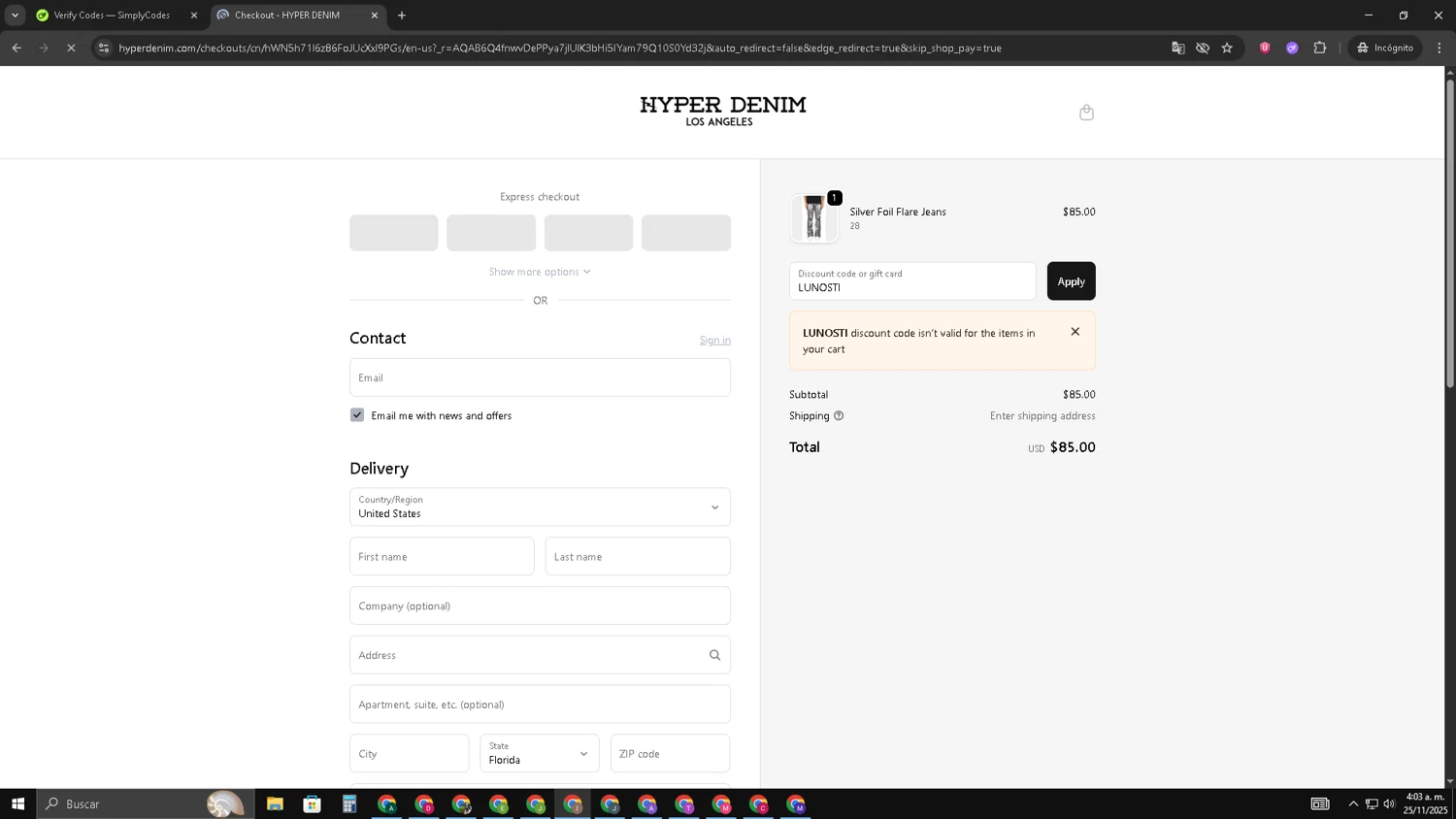The width and height of the screenshot is (1456, 819).
Task: Click the HYPER DENIM Los Angeles logo
Action: click(x=722, y=112)
